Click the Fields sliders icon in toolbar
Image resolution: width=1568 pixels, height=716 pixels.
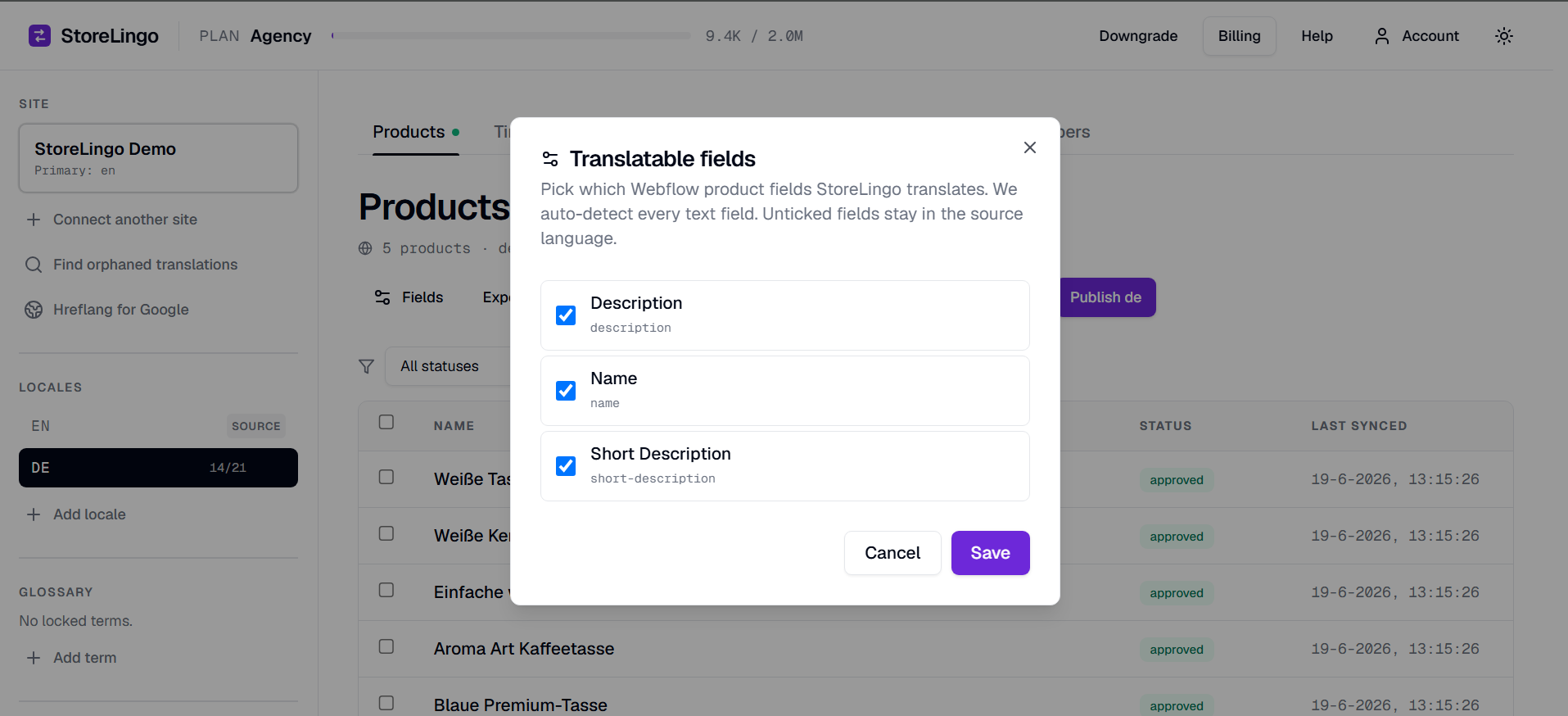pos(382,297)
